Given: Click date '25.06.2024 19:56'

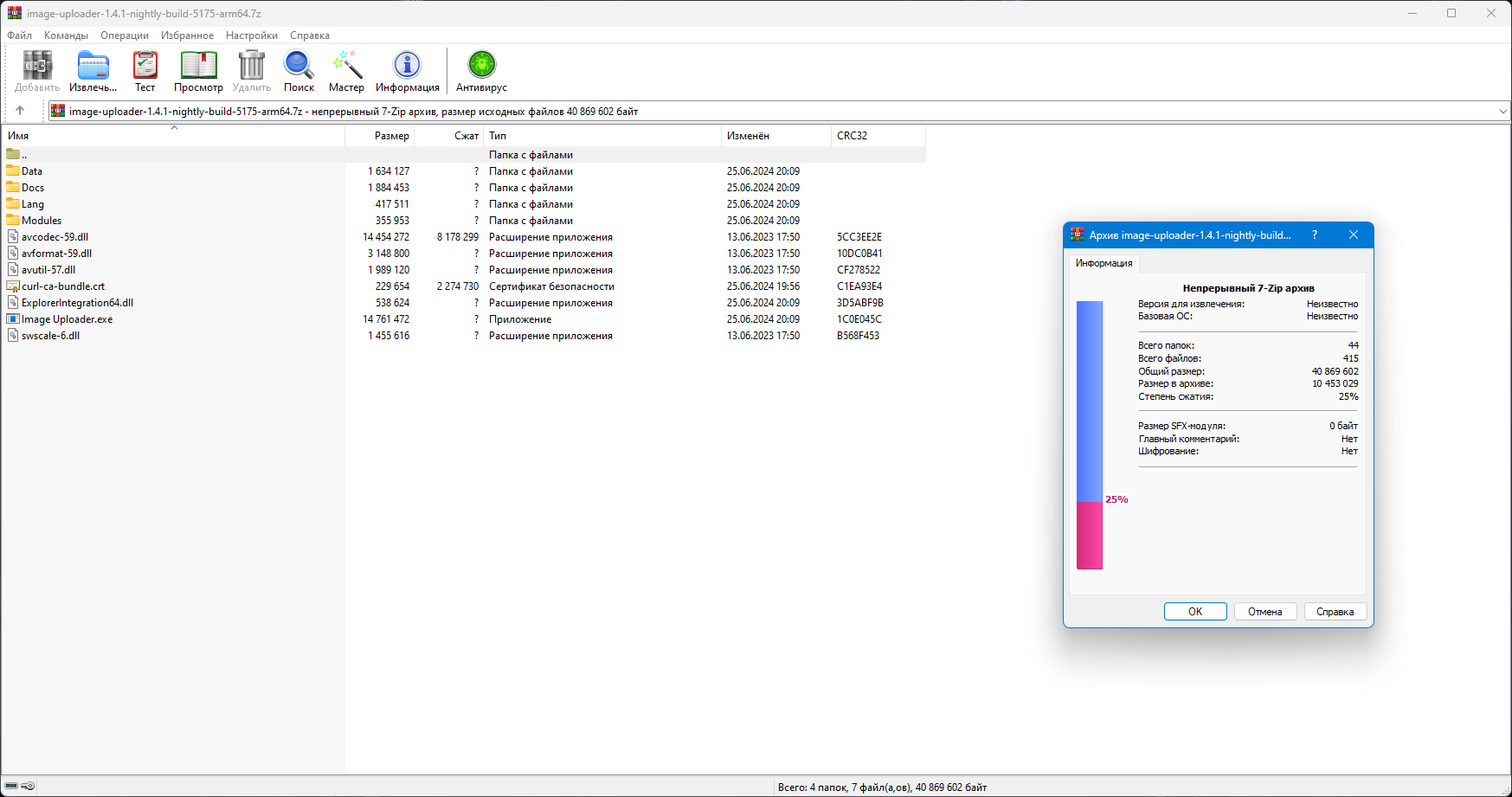Looking at the screenshot, I should pyautogui.click(x=763, y=286).
